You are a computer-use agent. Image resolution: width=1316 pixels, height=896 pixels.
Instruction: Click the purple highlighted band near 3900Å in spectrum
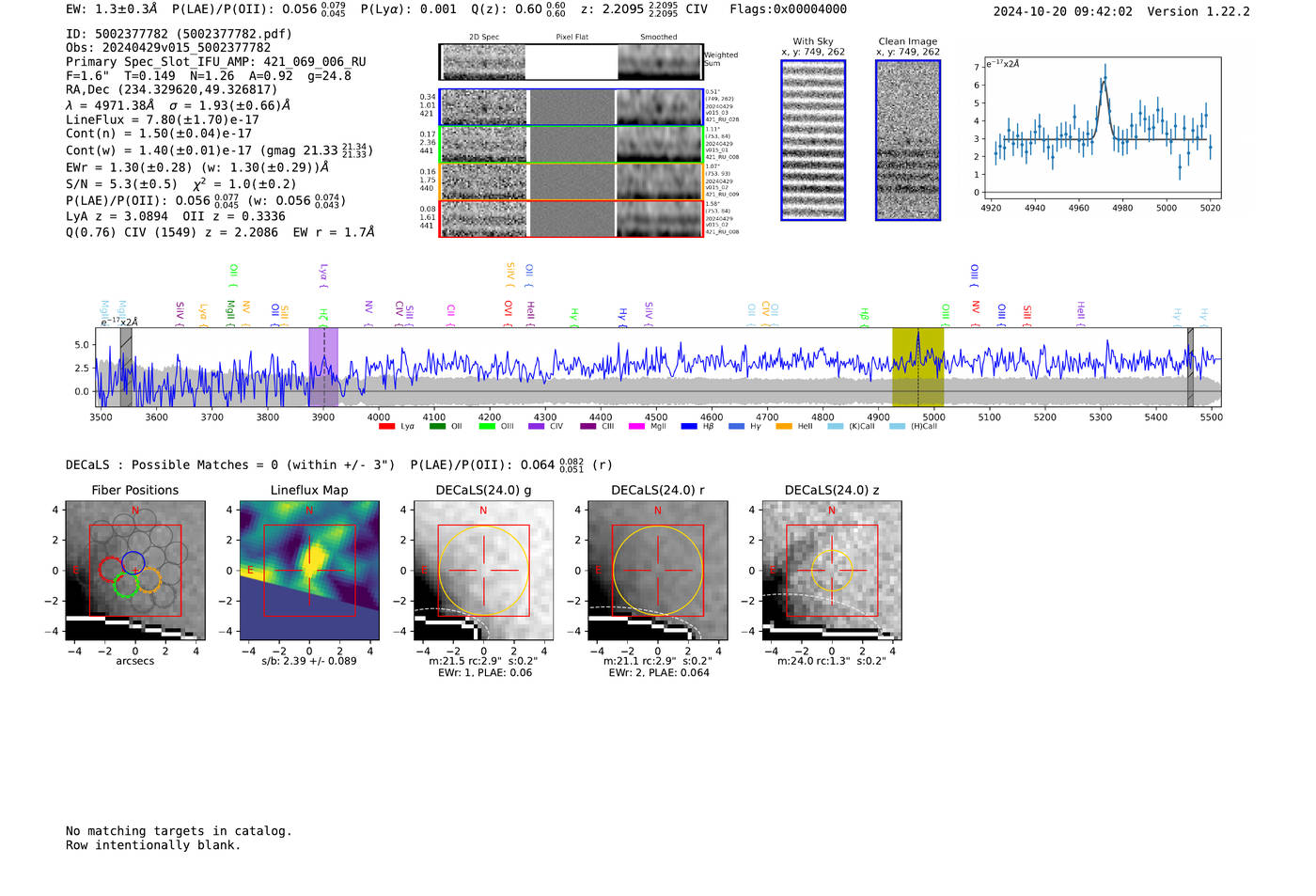pos(323,367)
